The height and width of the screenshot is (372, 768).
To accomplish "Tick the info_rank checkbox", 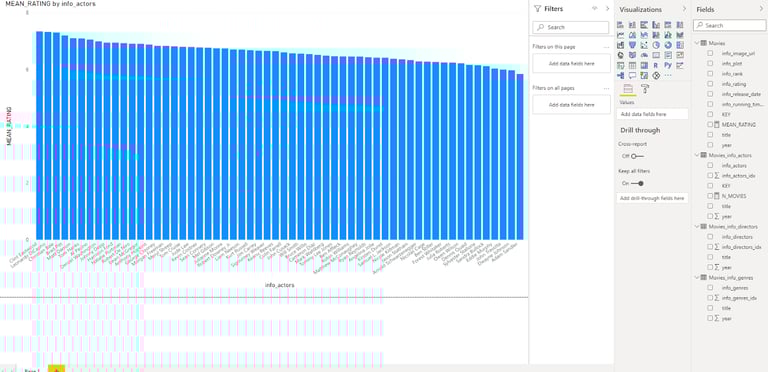I will click(x=710, y=73).
